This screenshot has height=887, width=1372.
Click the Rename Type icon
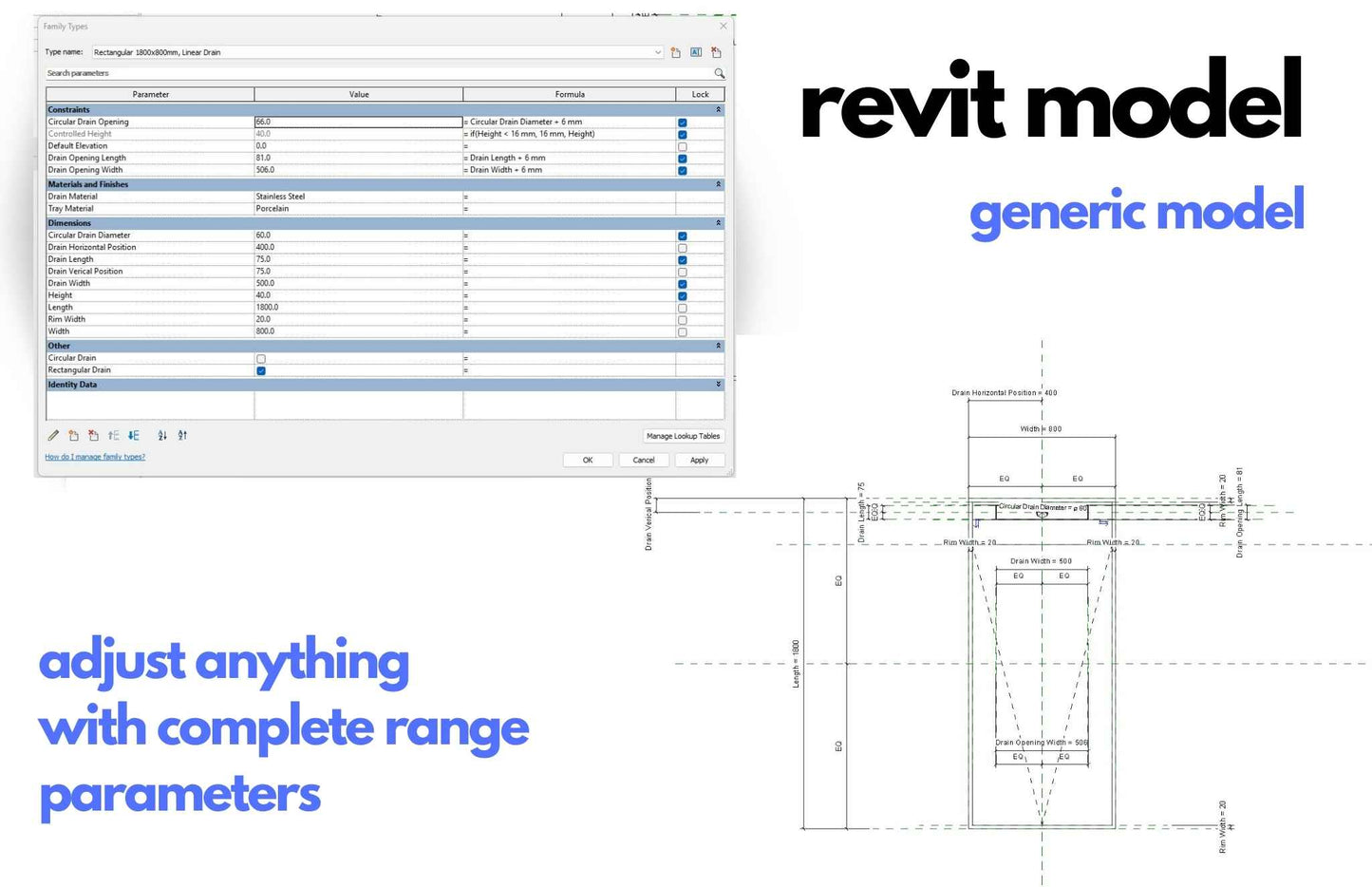point(696,53)
